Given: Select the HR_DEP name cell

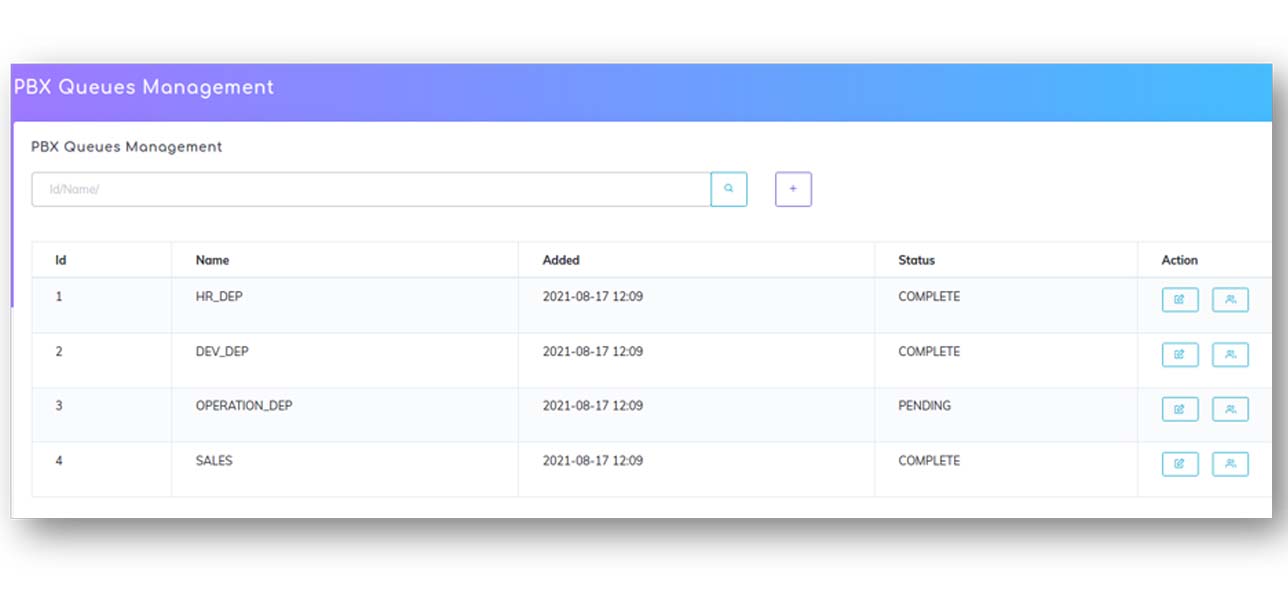Looking at the screenshot, I should click(x=219, y=297).
